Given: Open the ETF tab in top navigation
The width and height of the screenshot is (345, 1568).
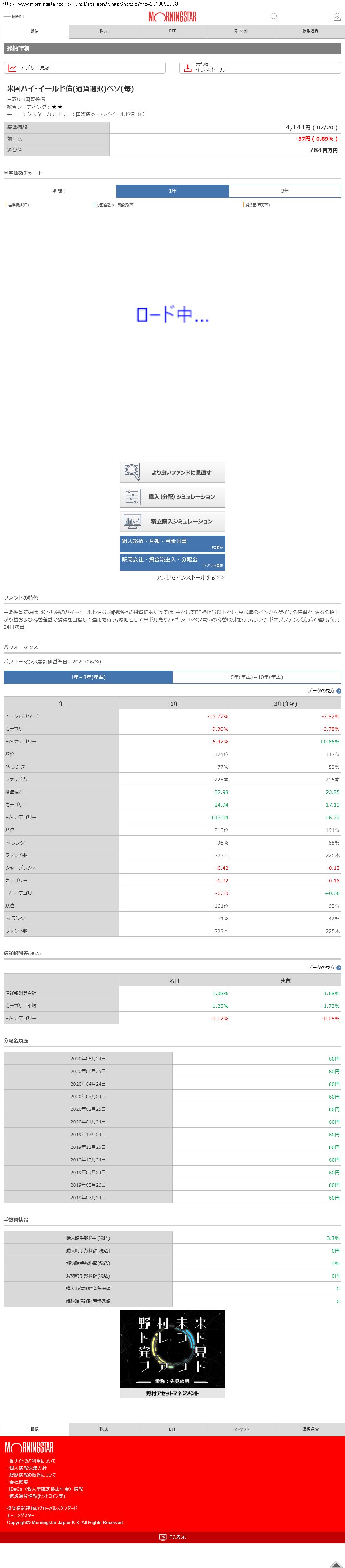Looking at the screenshot, I should pos(172,31).
